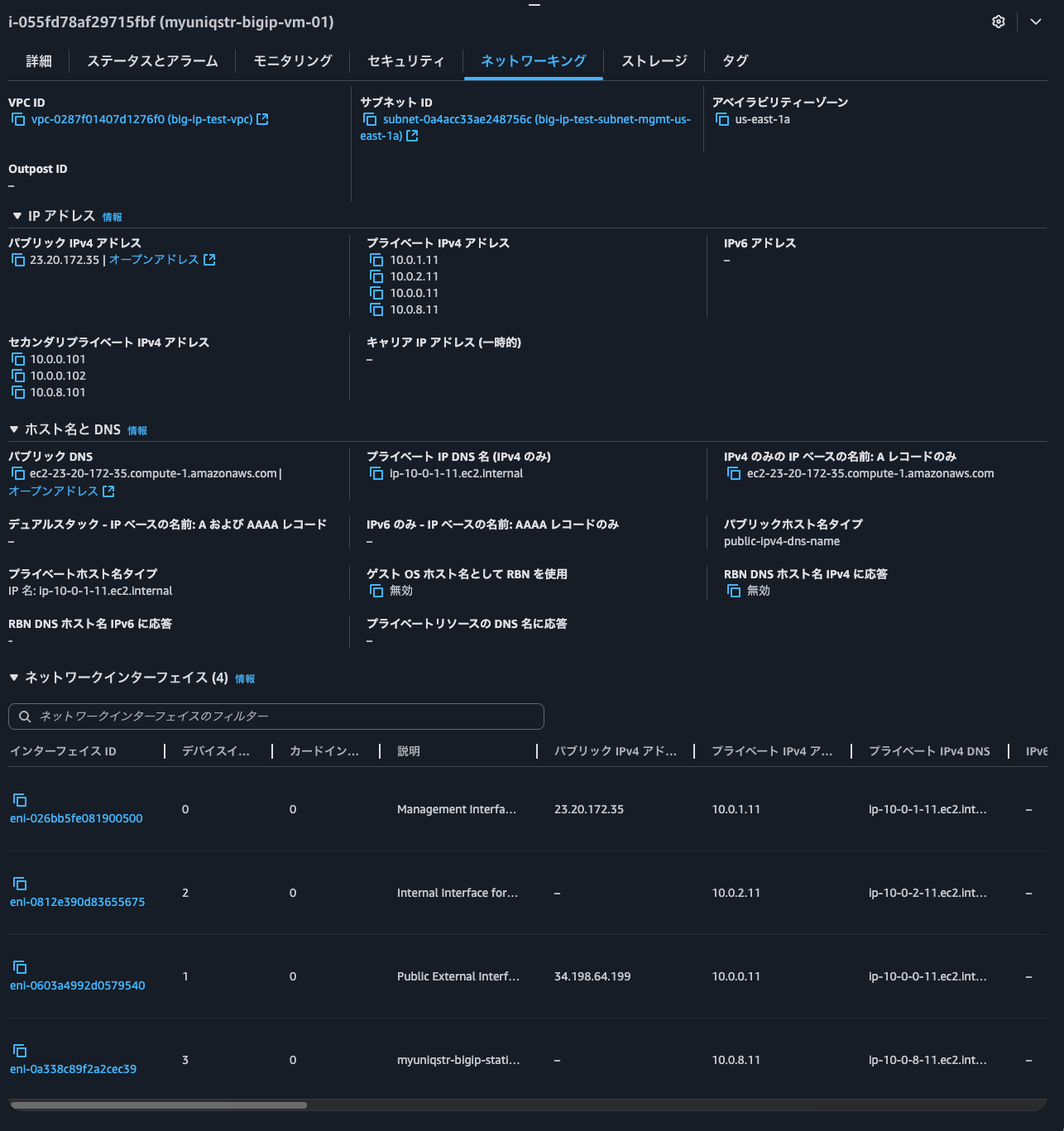Click the table horizontal scrollbar
Screen dimensions: 1064x1131
tap(158, 1105)
